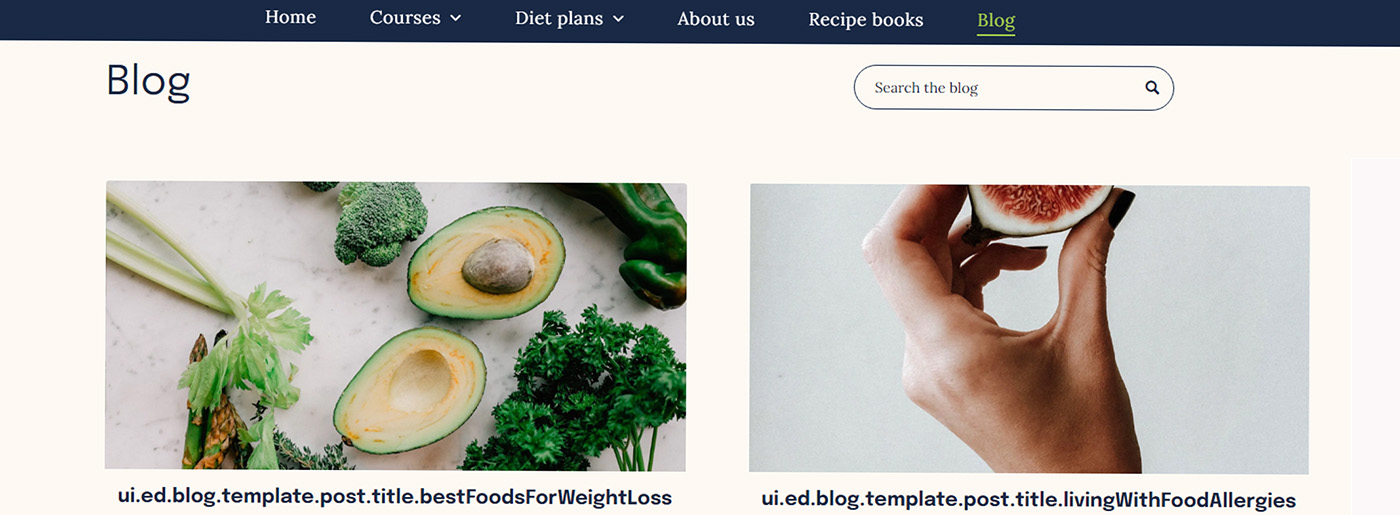Open the Diet plans menu label
This screenshot has width=1400, height=515.
560,19
